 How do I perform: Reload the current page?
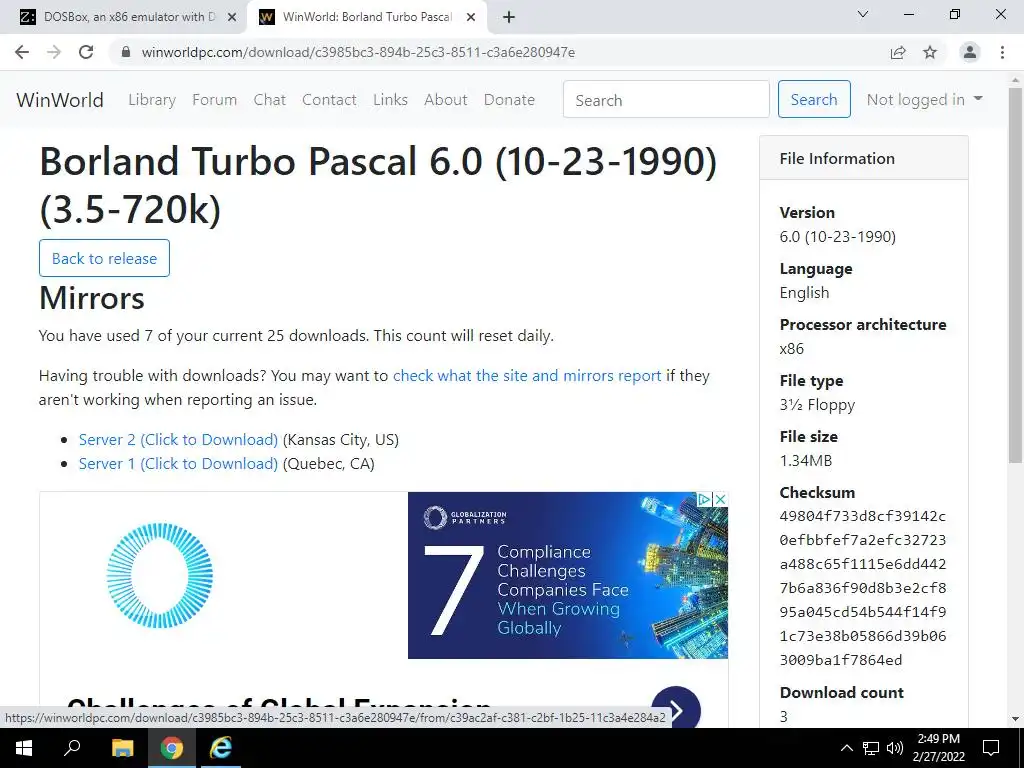point(86,52)
